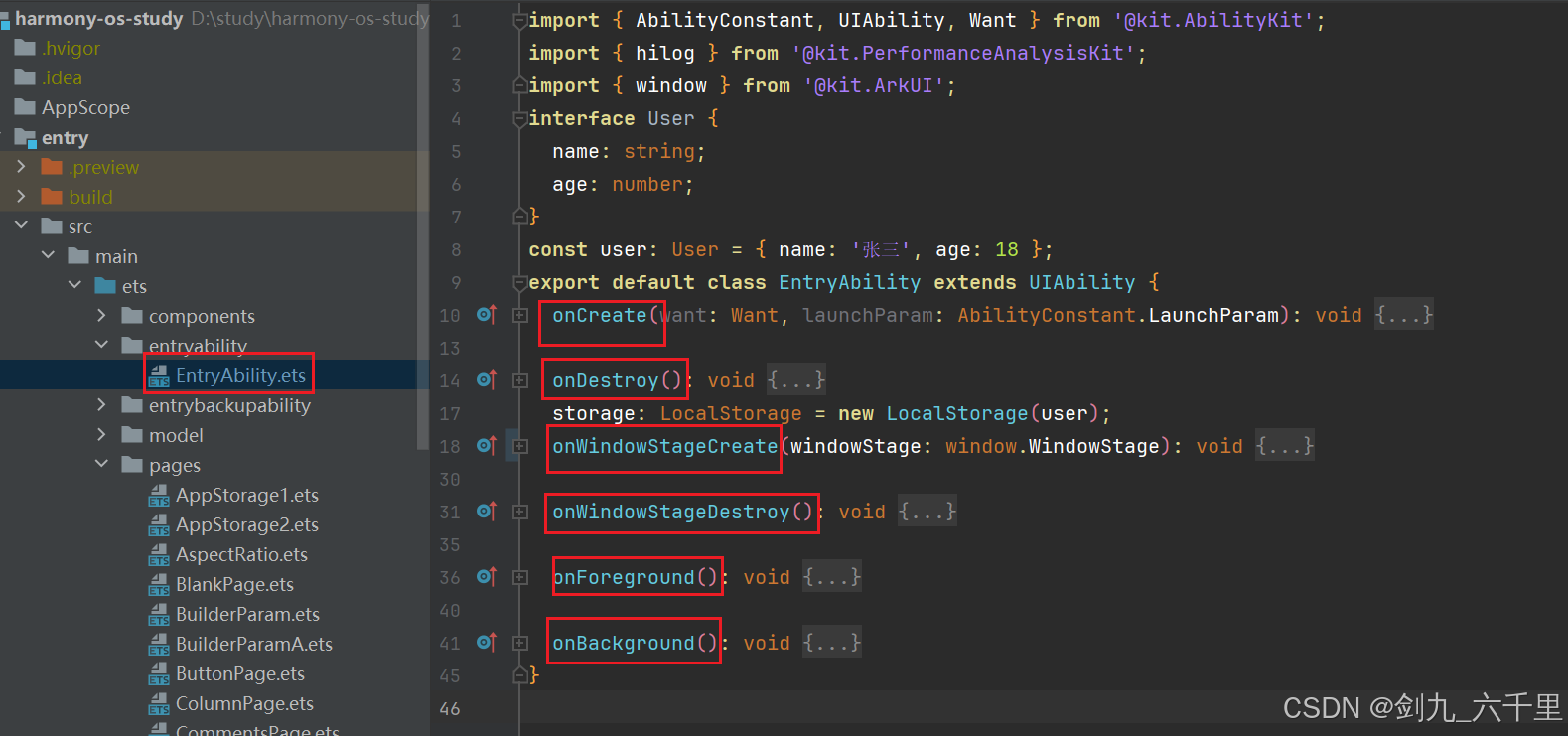
Task: Click the onCreate method name
Action: [600, 315]
